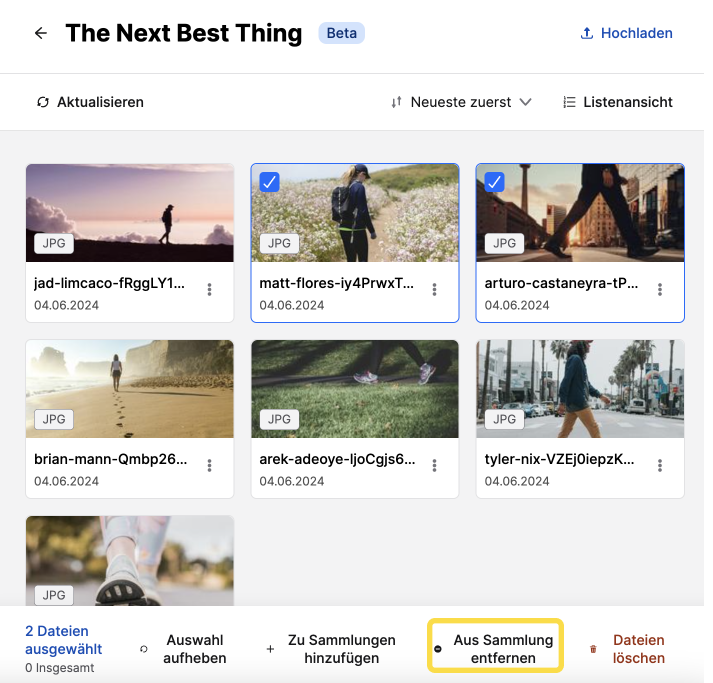Click Auswahl aufheben to deselect

coord(195,649)
